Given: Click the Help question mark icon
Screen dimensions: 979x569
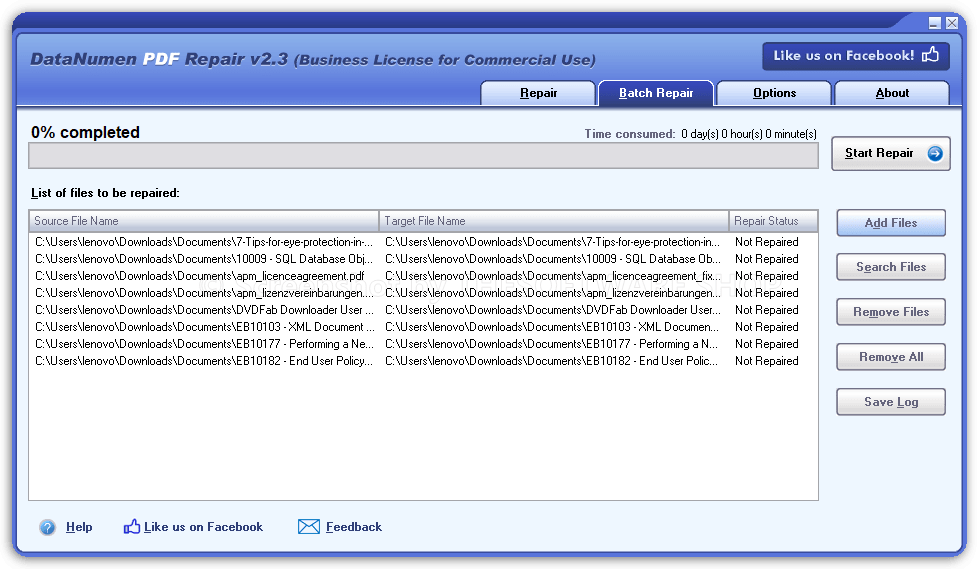Looking at the screenshot, I should (47, 527).
